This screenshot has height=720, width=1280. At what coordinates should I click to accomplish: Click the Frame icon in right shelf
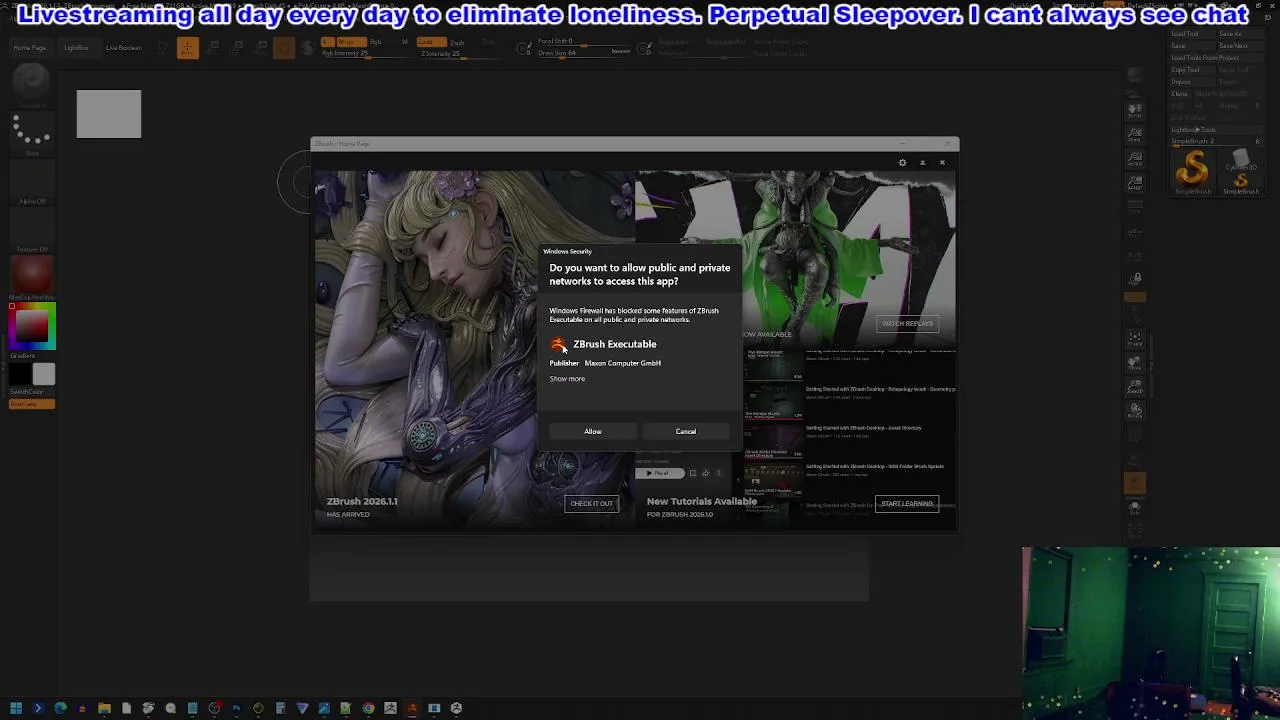(1135, 340)
